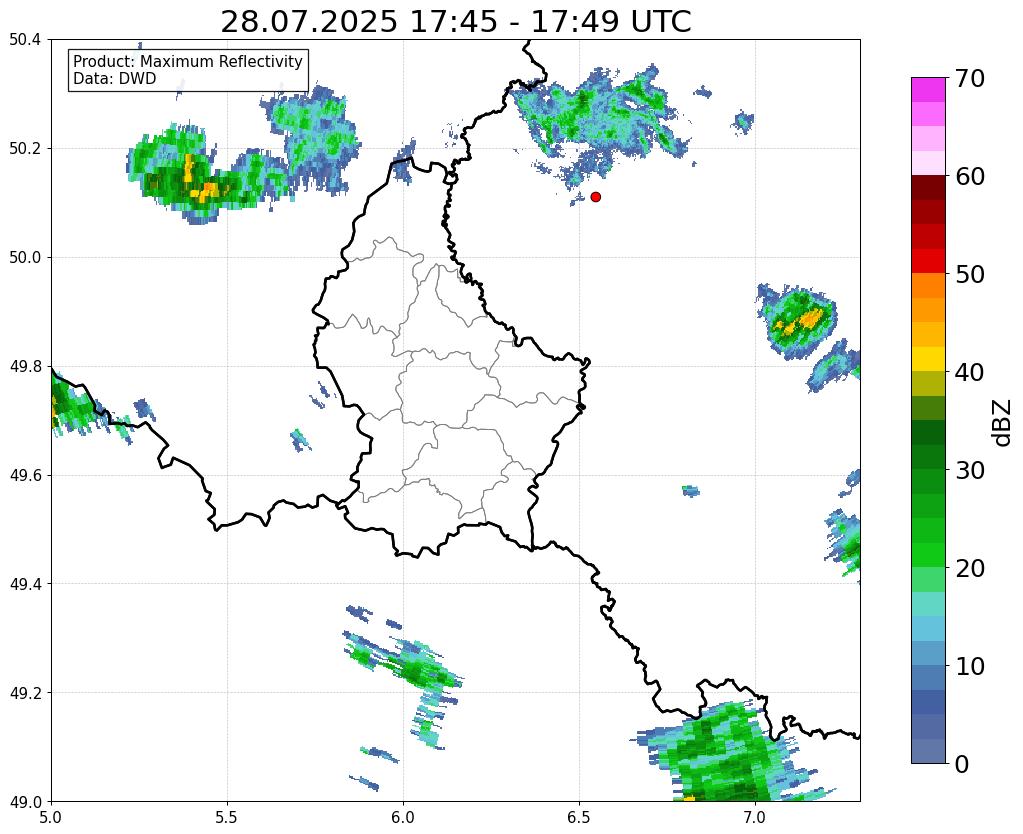Image resolution: width=1023 pixels, height=834 pixels.
Task: Click the latitude label 50.0
Action: tap(25, 258)
